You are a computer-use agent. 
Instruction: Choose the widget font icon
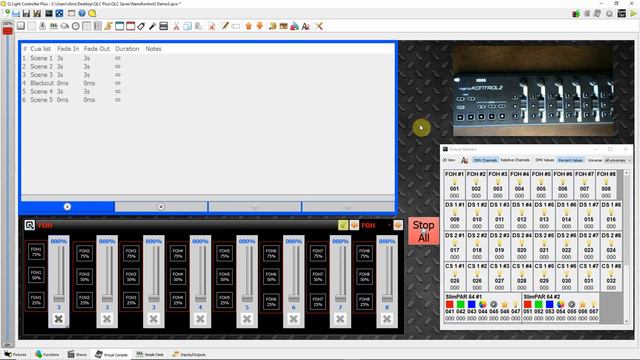[x=305, y=26]
